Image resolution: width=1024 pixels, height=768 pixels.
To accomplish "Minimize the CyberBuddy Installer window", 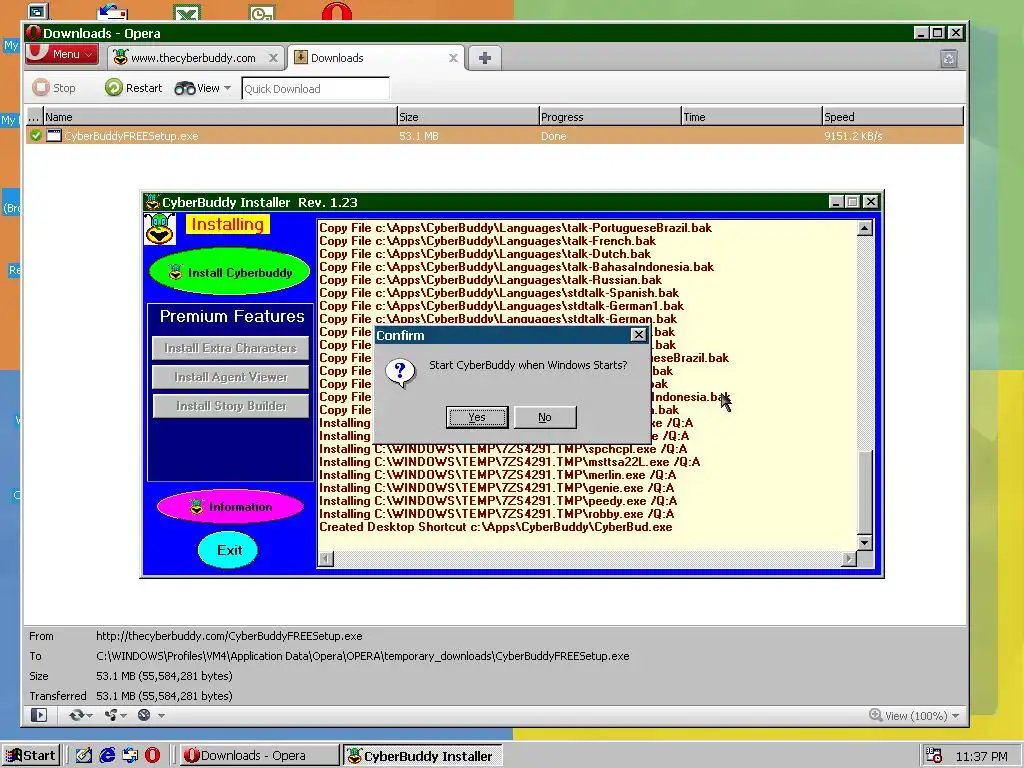I will tap(835, 202).
